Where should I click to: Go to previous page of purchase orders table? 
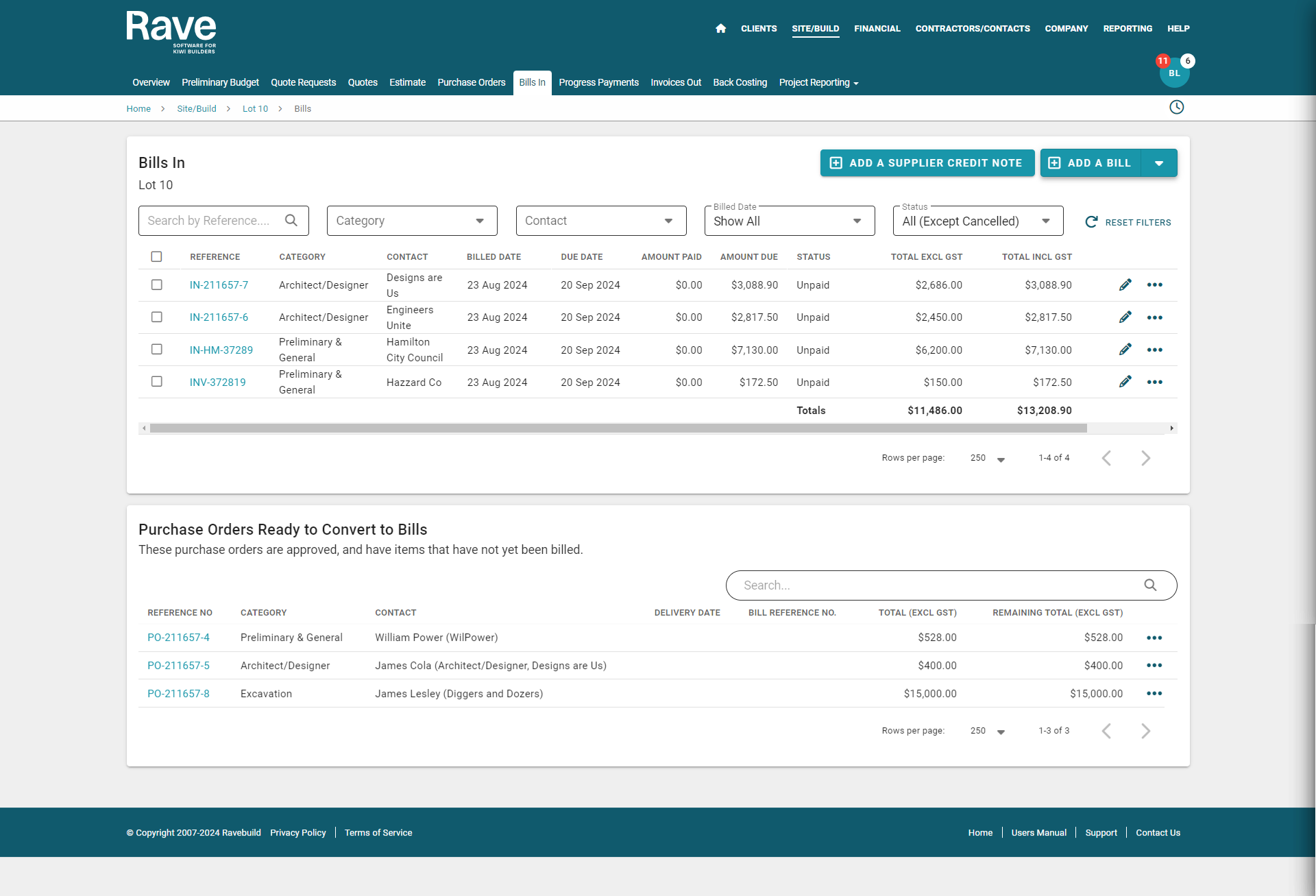[1106, 731]
